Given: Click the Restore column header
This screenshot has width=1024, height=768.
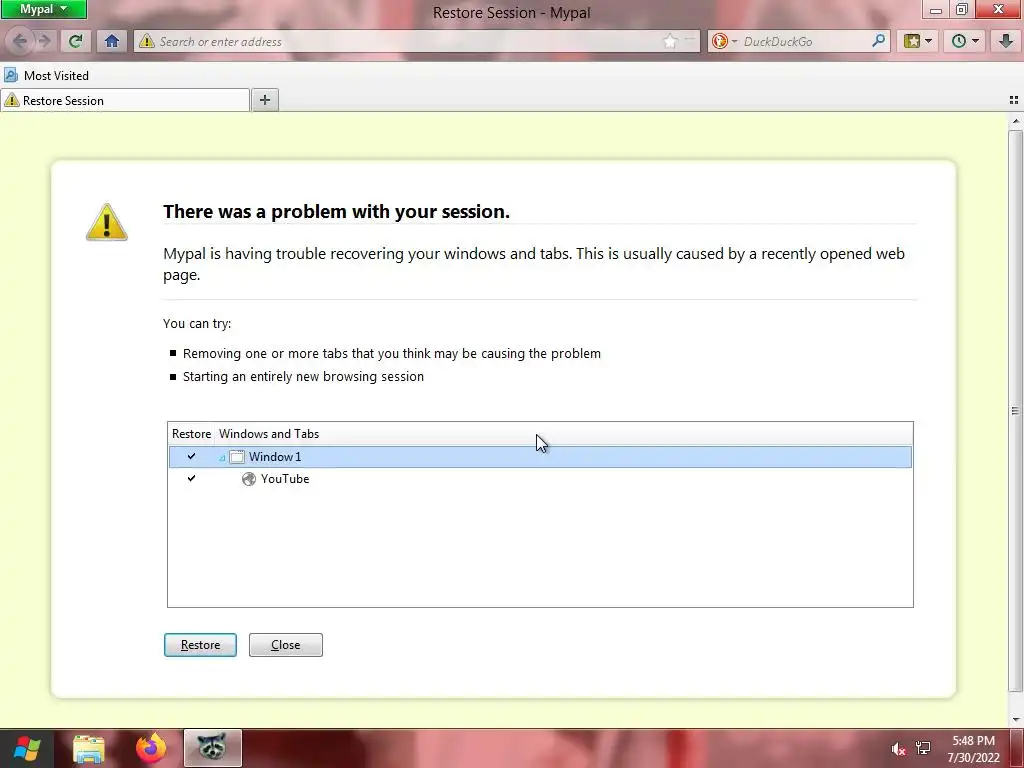Looking at the screenshot, I should (191, 434).
